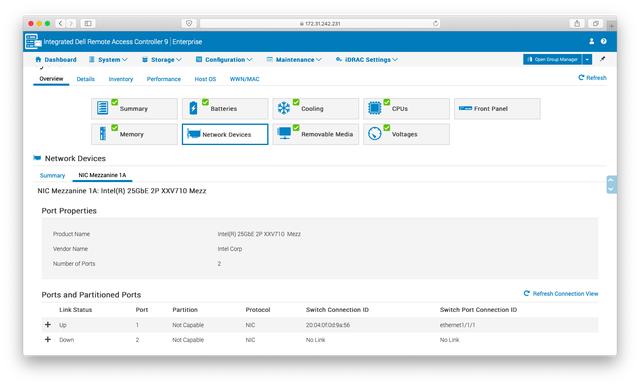Click the browser address bar

(320, 24)
